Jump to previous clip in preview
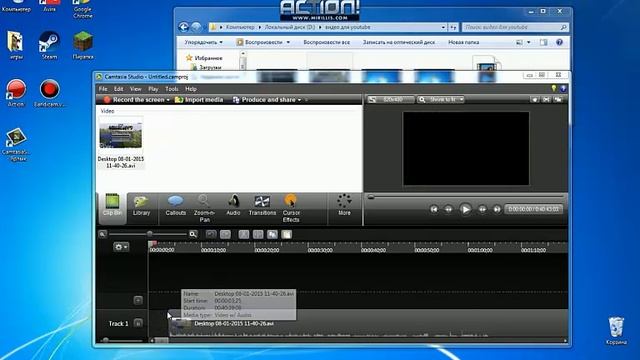 coord(433,209)
